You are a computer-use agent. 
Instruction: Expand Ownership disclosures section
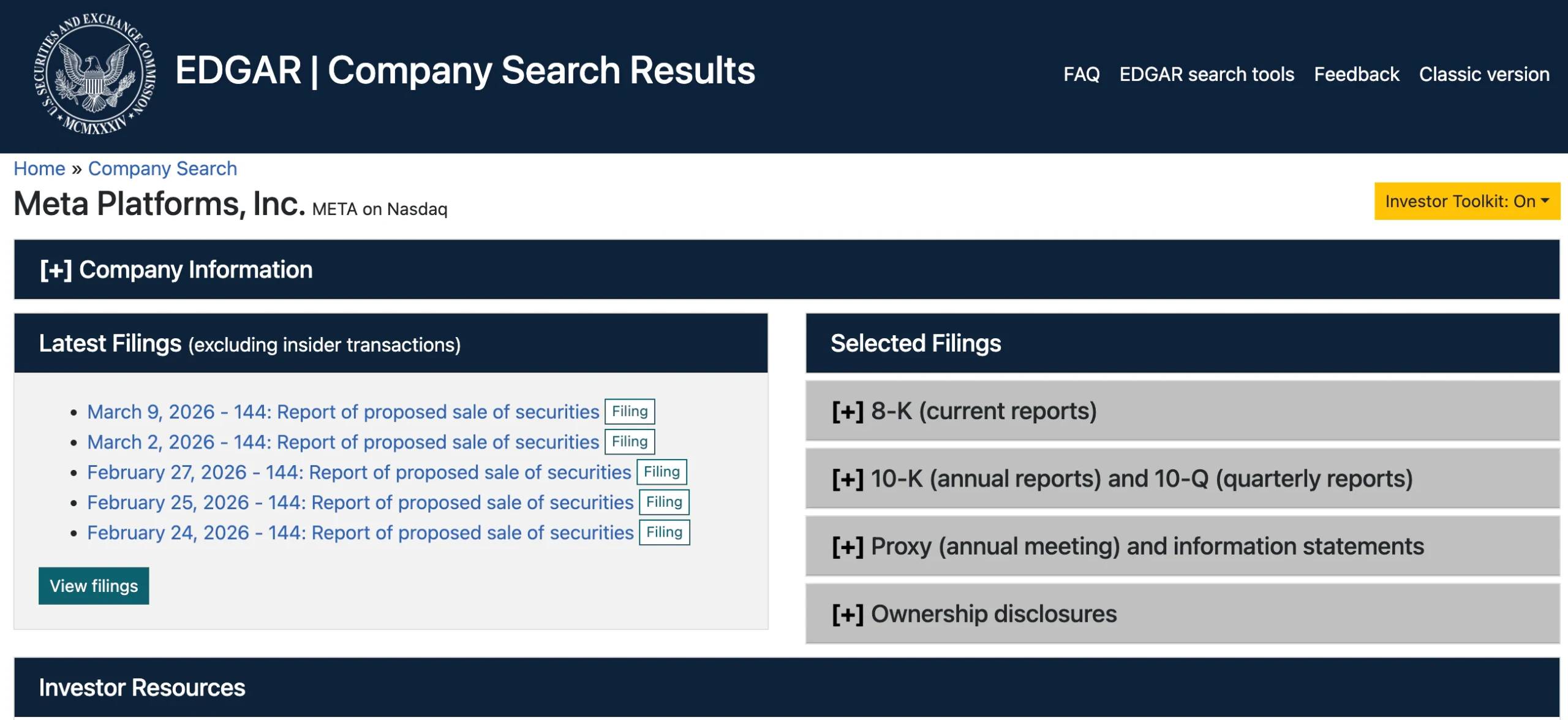coord(974,614)
